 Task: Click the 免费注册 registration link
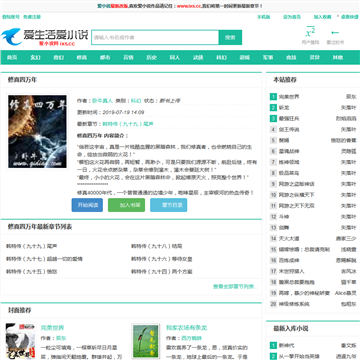tap(32, 17)
